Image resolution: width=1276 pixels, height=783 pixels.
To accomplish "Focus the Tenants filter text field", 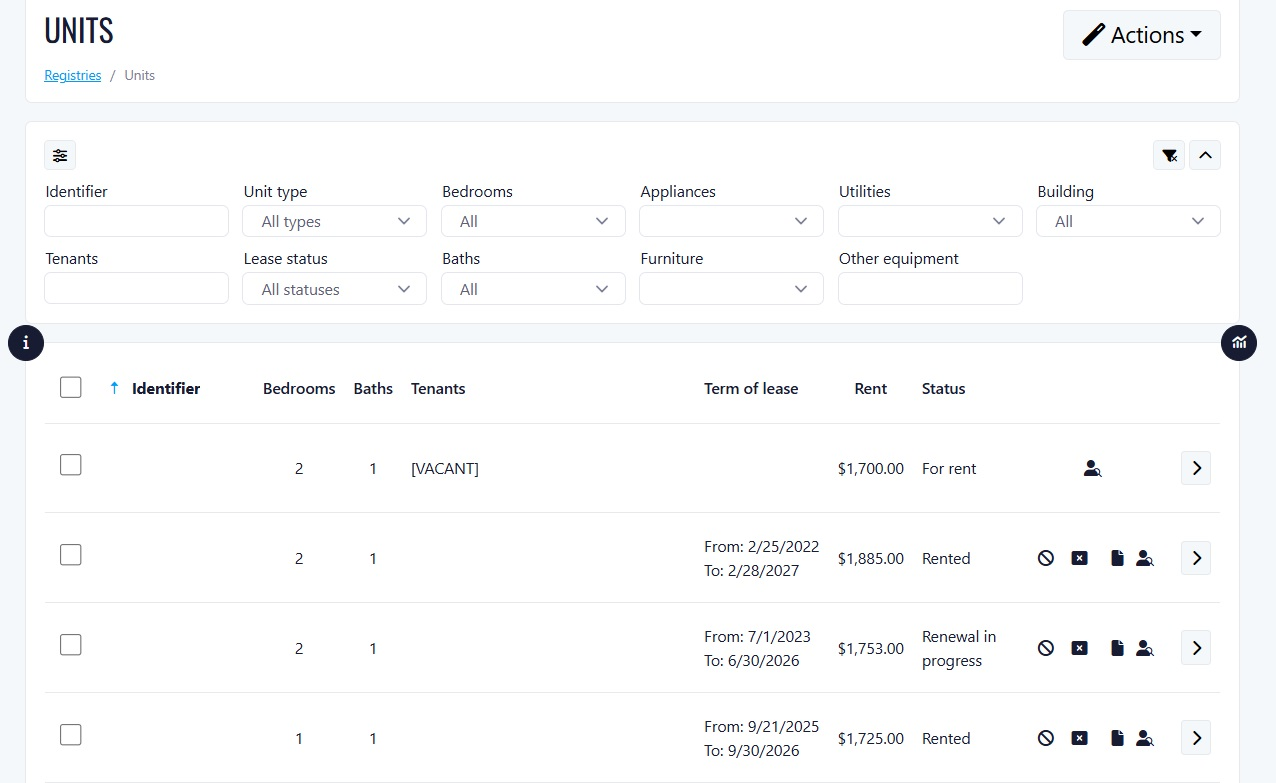I will pos(136,289).
